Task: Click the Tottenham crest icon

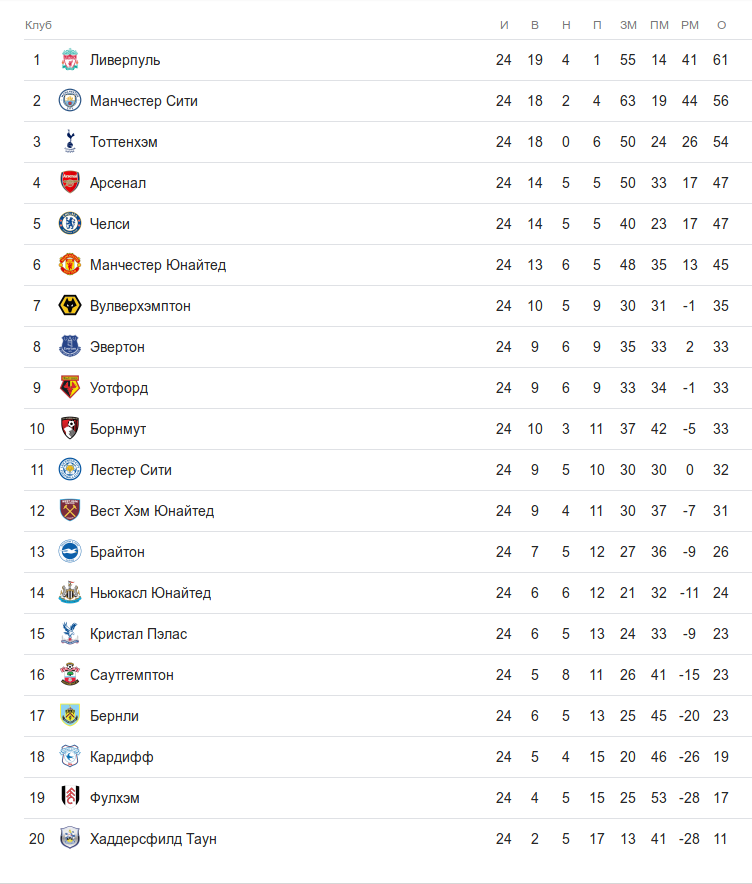Action: point(69,142)
